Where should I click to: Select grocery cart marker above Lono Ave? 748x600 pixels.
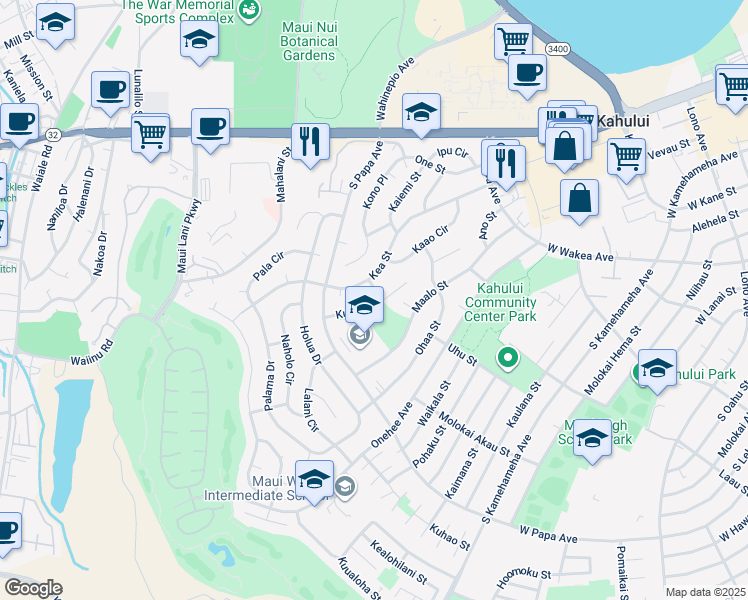tap(734, 89)
